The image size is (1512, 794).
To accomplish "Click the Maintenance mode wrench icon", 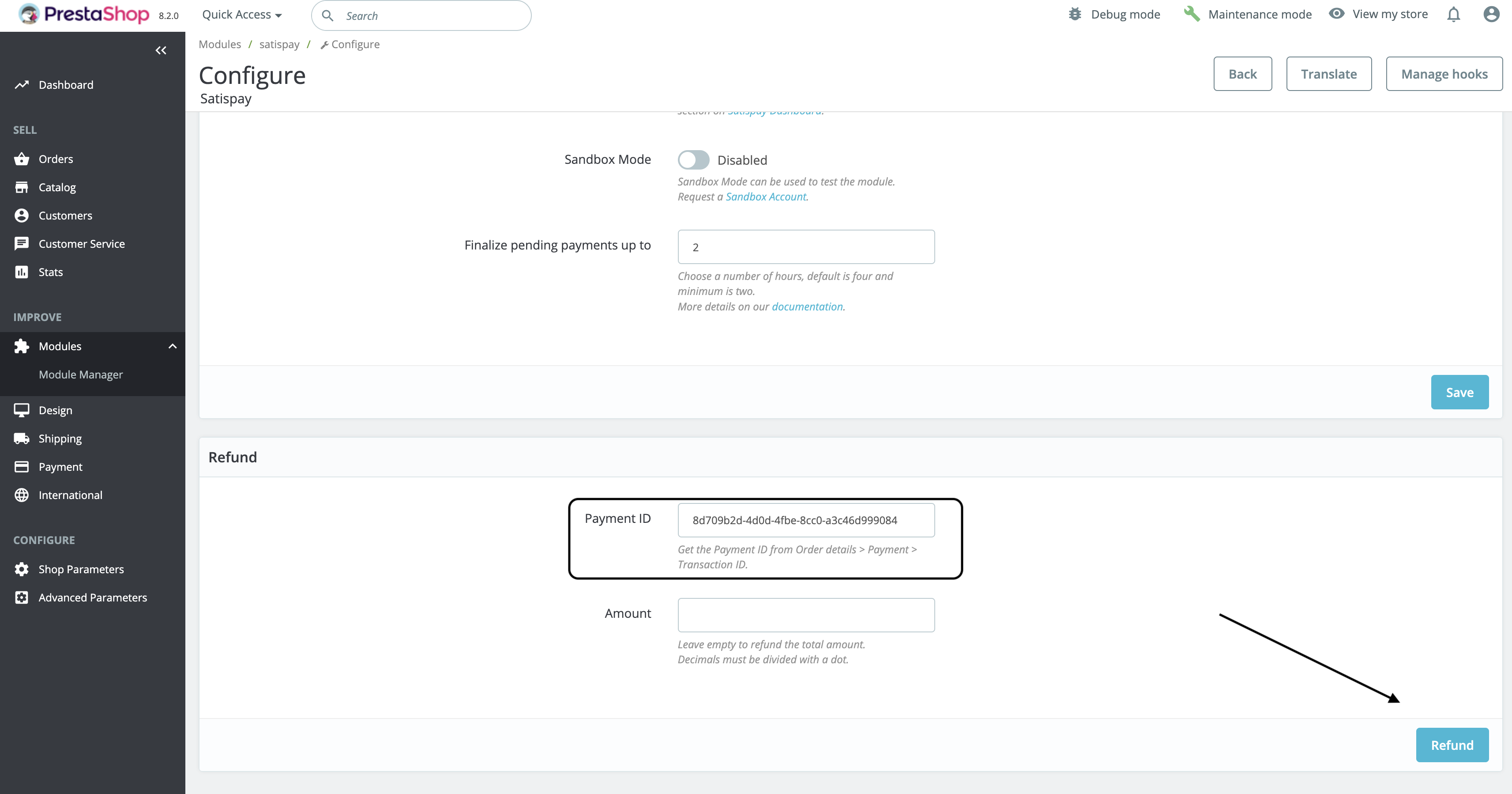I will click(x=1192, y=15).
